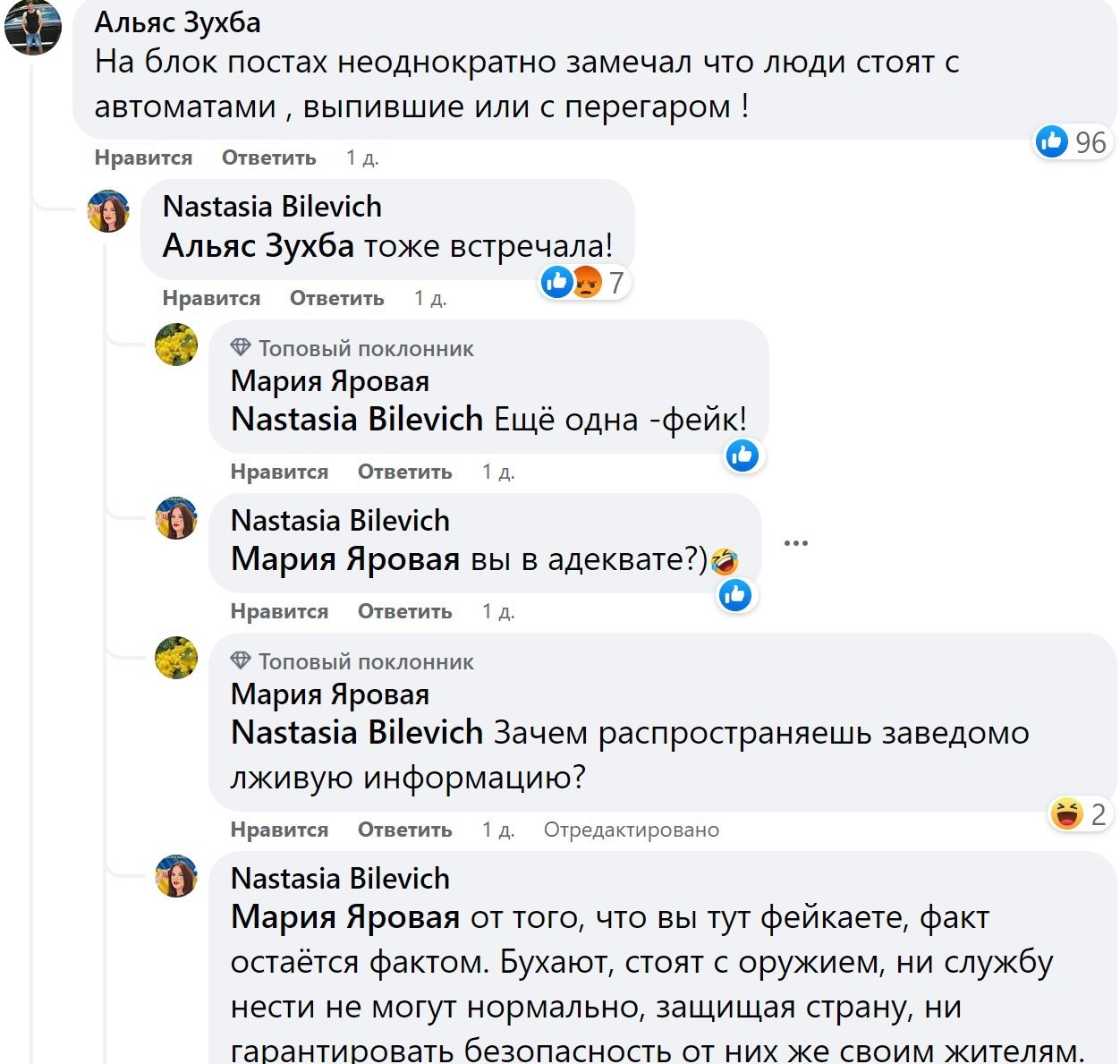Like the 'тоже встречала!' reply via Нравится

211,298
